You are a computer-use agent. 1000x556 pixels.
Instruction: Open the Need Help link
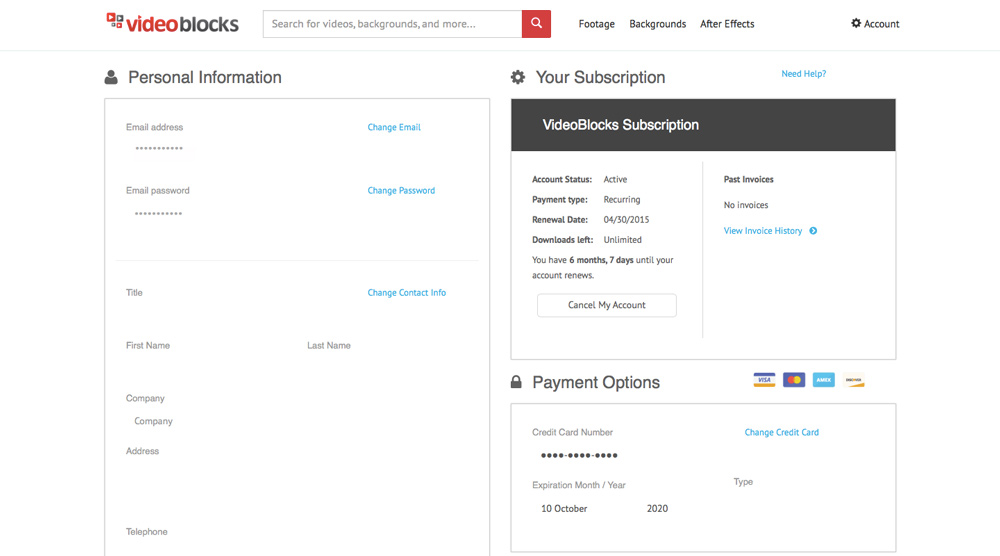tap(804, 73)
